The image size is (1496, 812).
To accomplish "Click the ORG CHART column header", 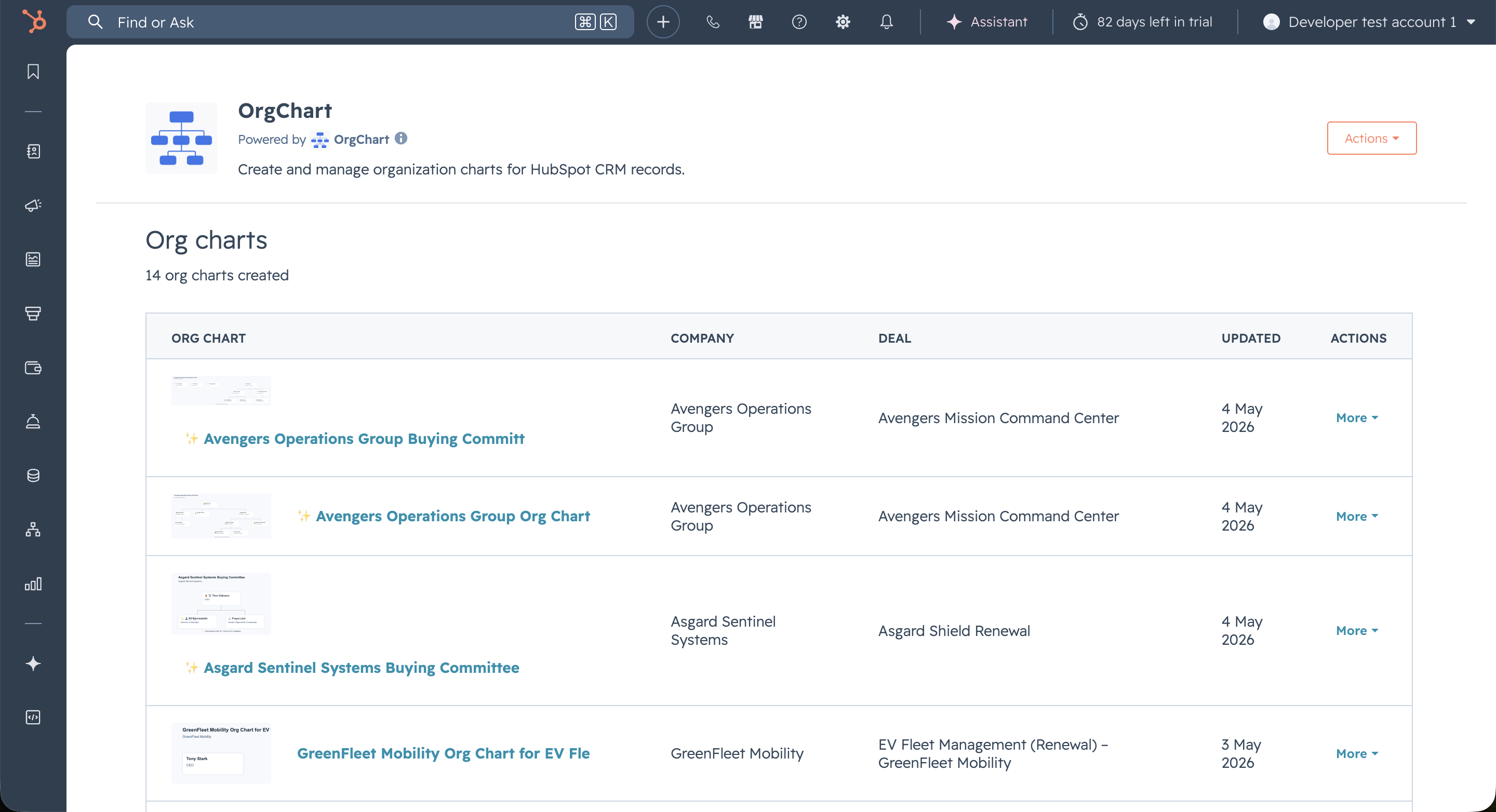I will point(208,339).
